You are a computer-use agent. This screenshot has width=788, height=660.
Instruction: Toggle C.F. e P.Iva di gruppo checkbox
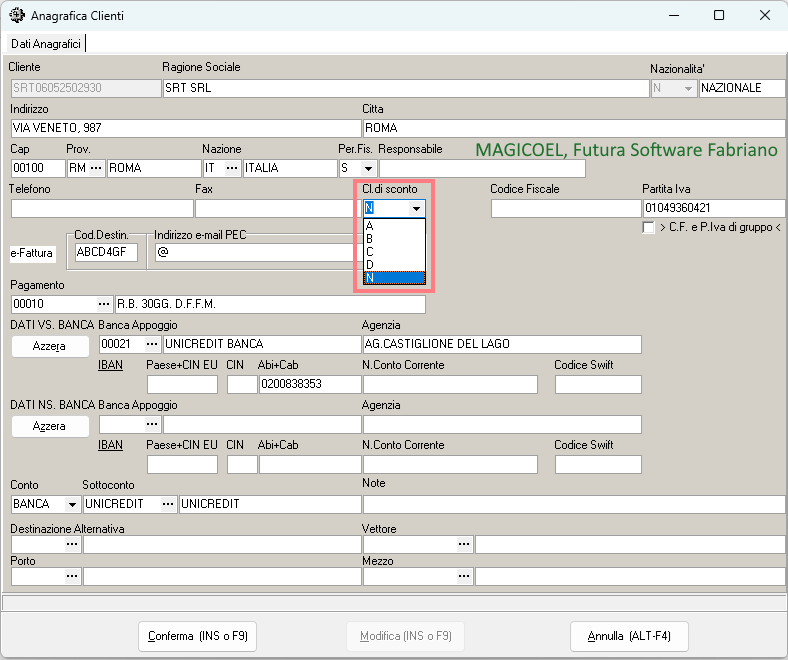click(649, 228)
